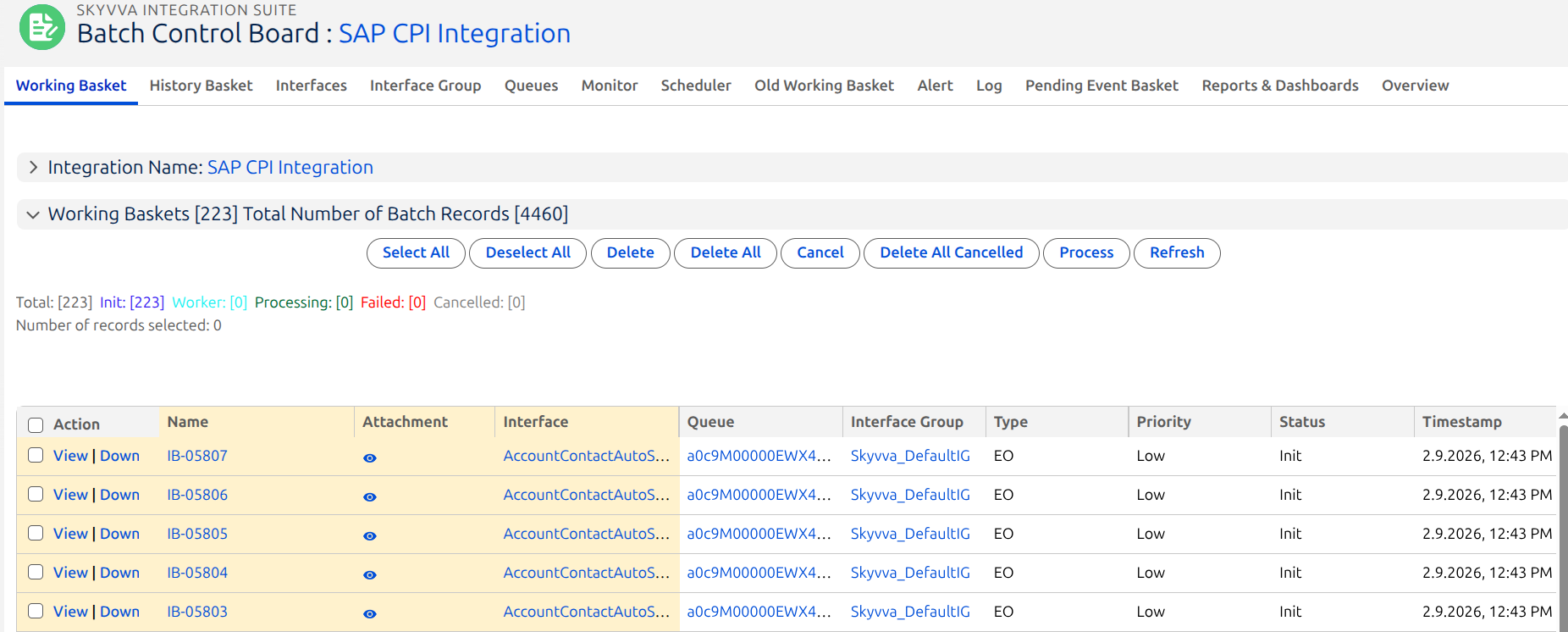This screenshot has height=632, width=1568.
Task: Open the View link for IB-05805
Action: 70,533
